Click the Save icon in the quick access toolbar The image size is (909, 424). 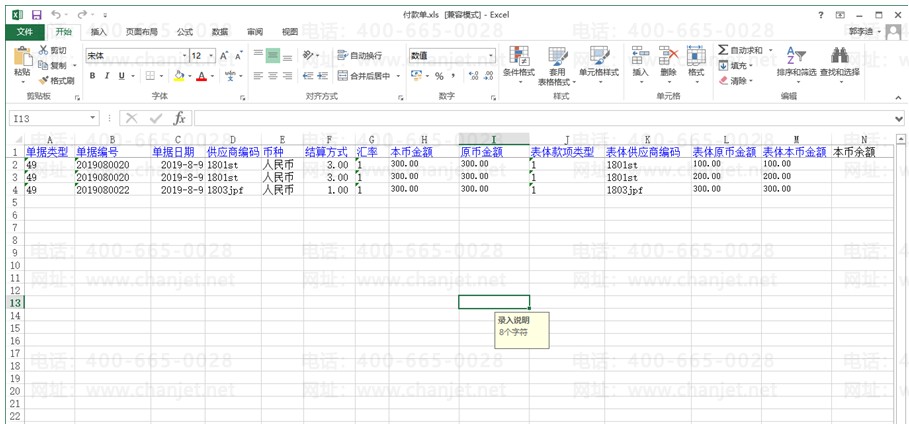click(x=36, y=15)
